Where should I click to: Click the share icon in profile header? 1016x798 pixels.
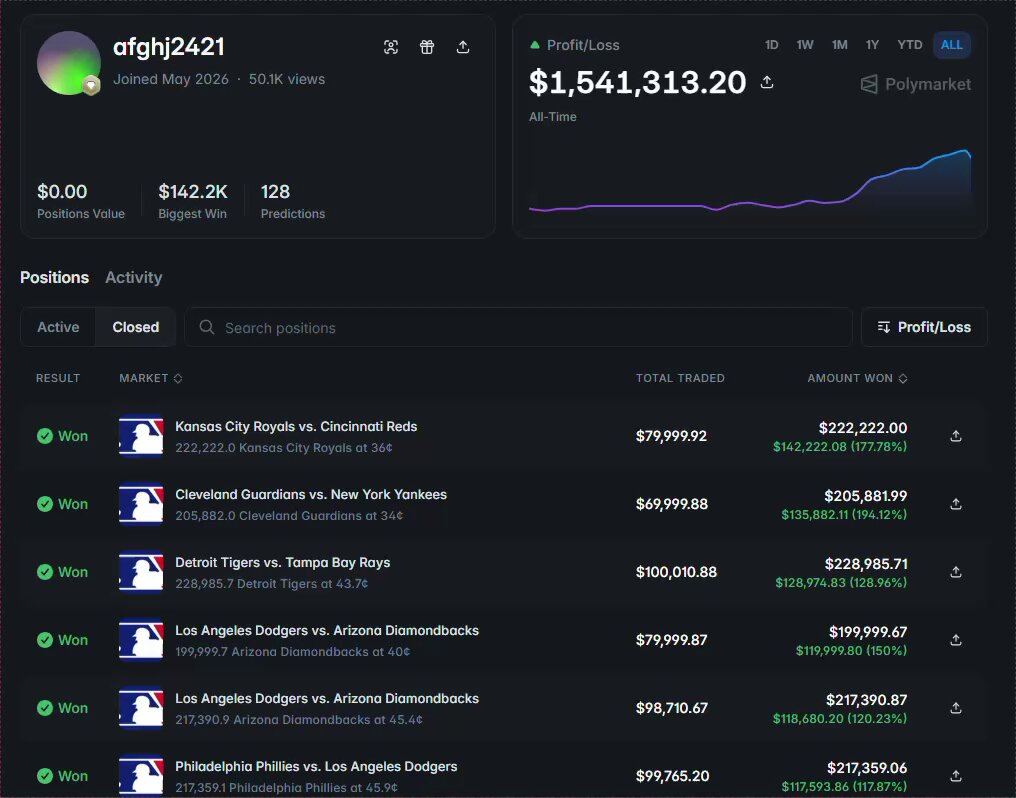pos(463,47)
